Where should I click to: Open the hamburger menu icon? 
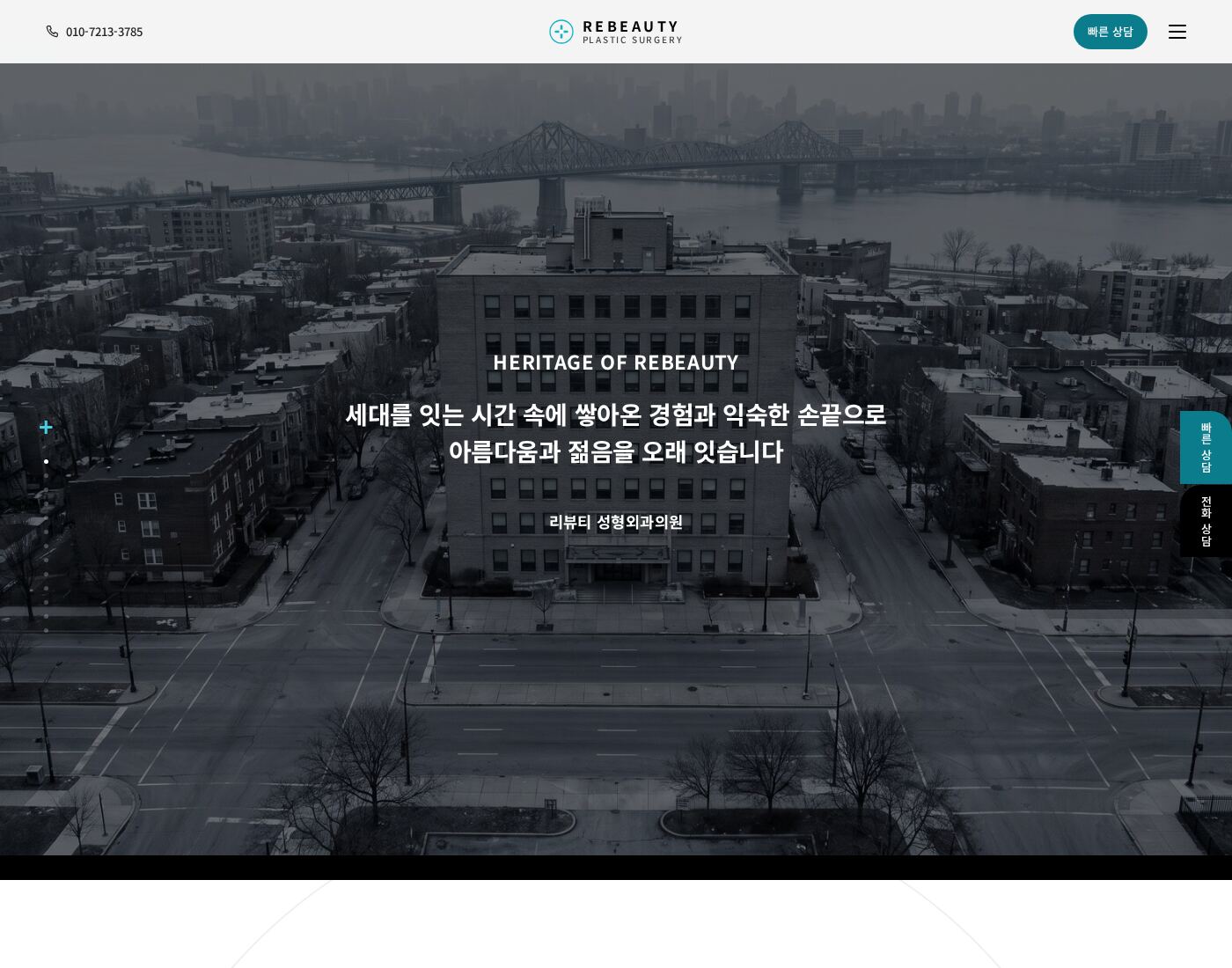(1177, 32)
